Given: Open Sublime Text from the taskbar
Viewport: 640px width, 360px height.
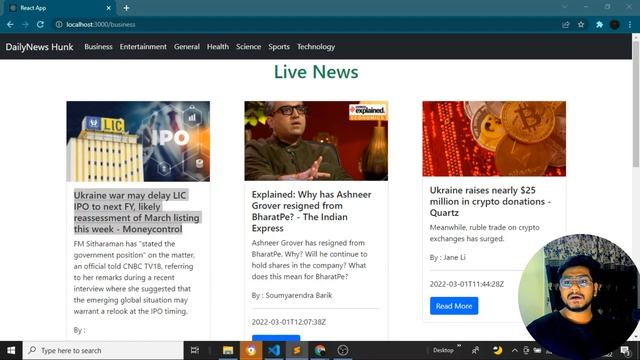Looking at the screenshot, I should (x=297, y=350).
